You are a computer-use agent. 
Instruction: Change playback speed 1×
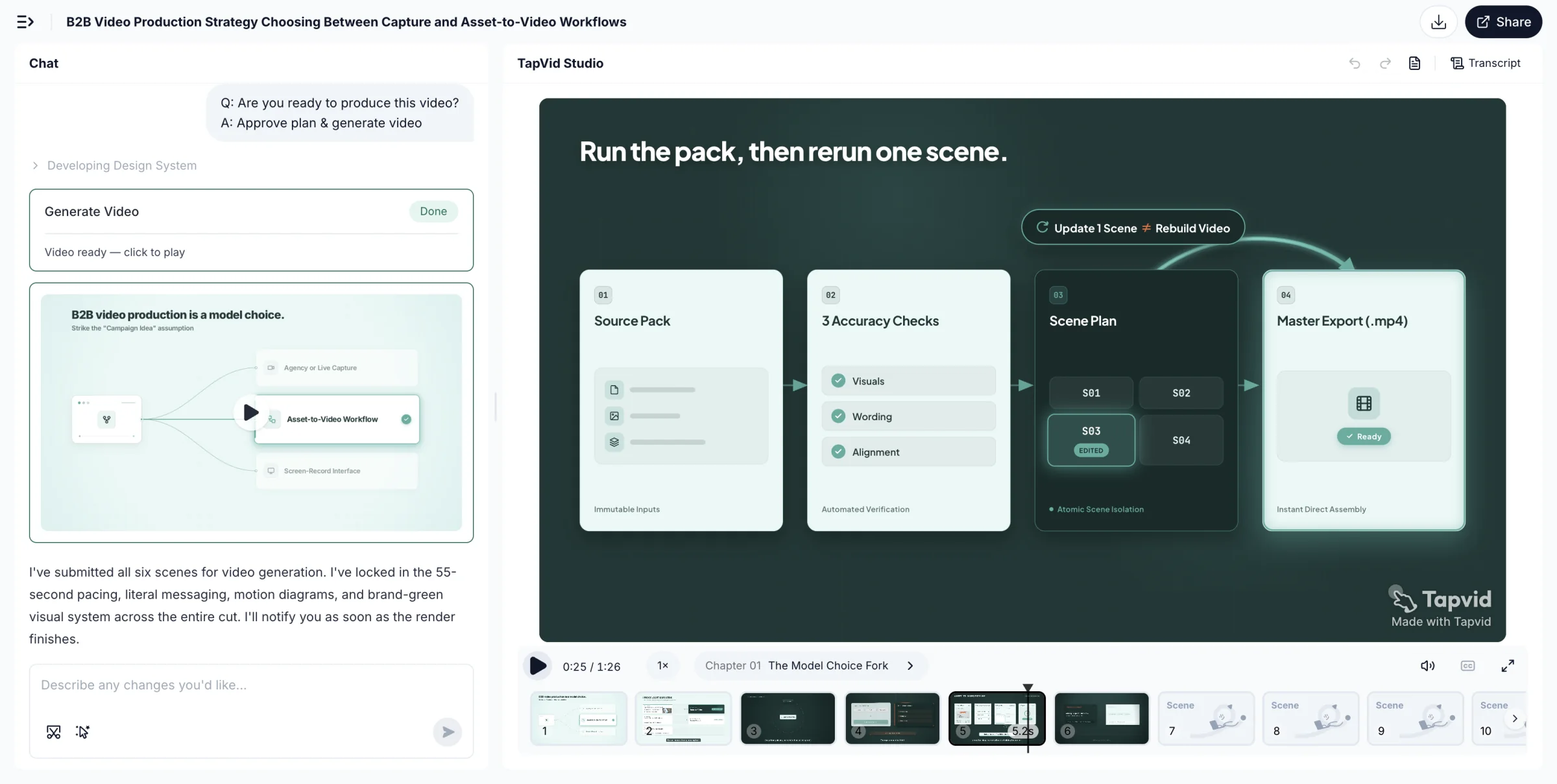(663, 666)
